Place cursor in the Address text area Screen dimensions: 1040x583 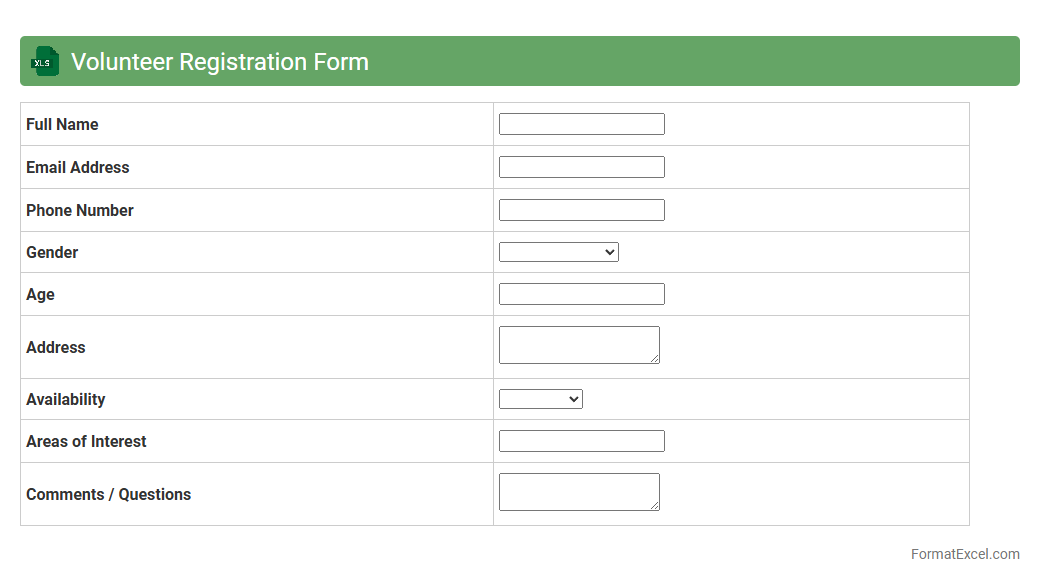[578, 345]
